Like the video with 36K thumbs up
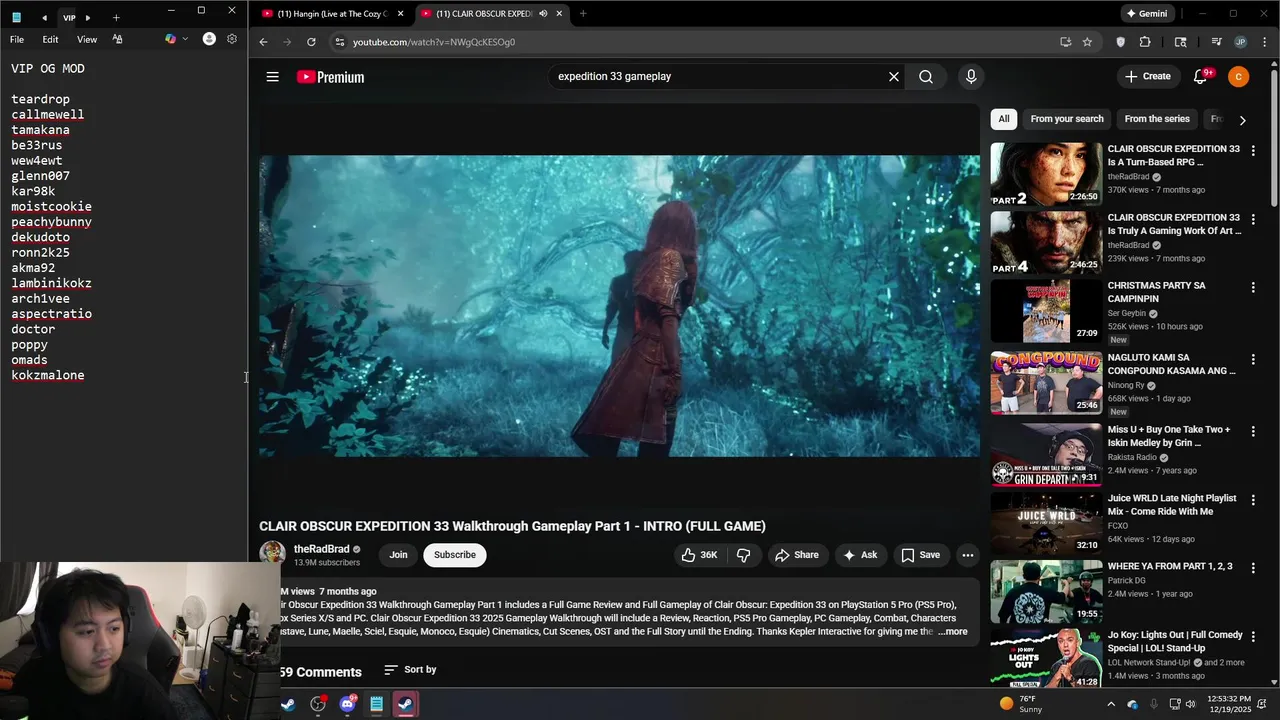 [x=699, y=555]
